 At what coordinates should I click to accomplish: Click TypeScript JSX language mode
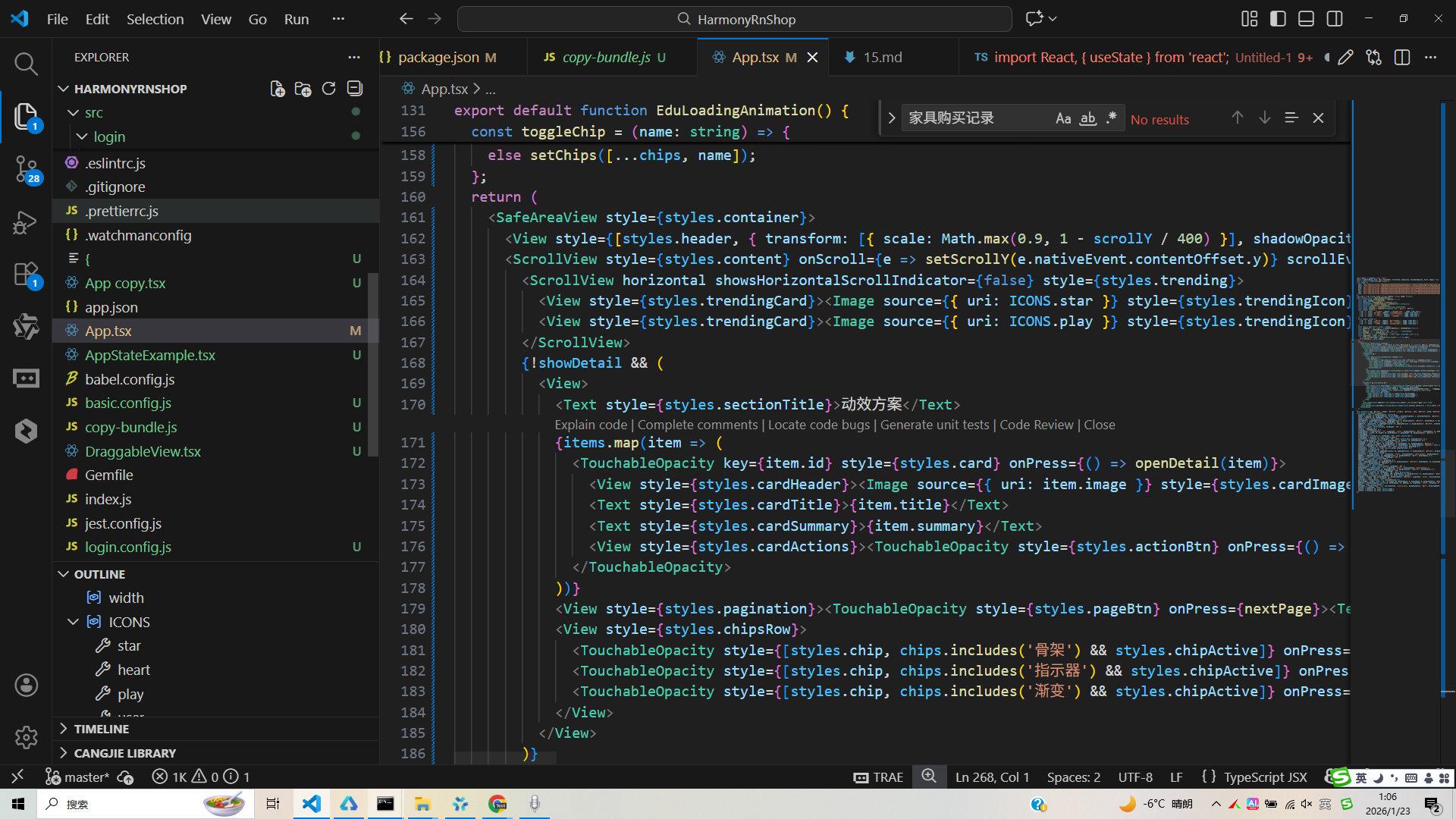[1265, 777]
